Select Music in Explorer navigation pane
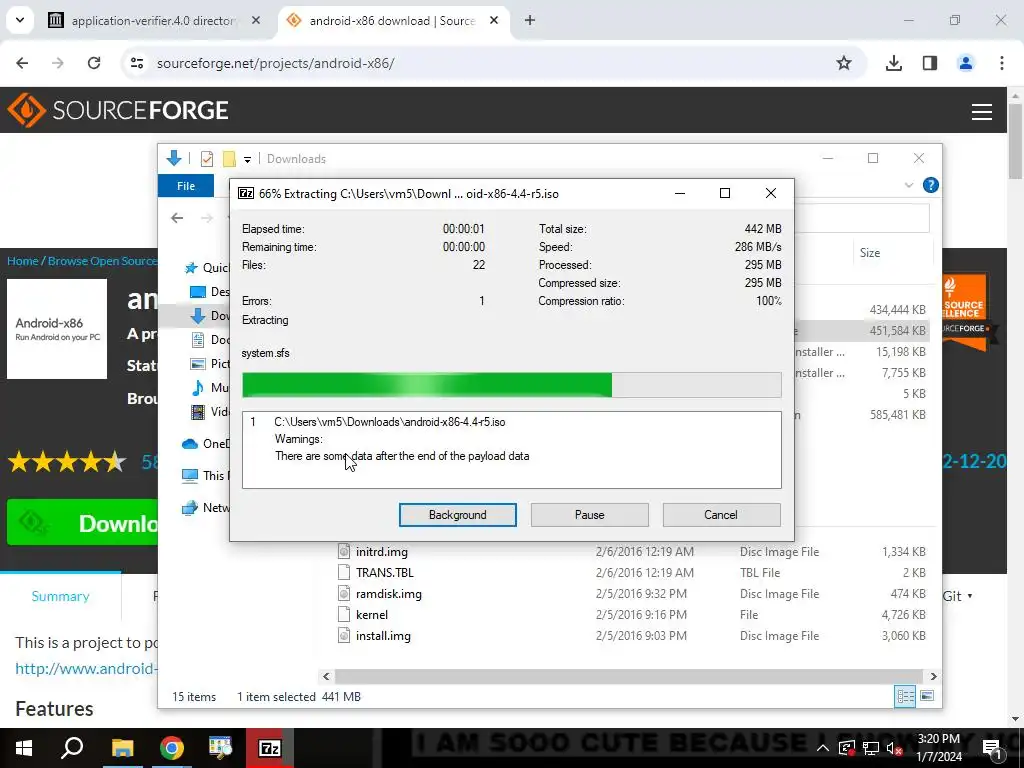The image size is (1024, 768). 209,388
